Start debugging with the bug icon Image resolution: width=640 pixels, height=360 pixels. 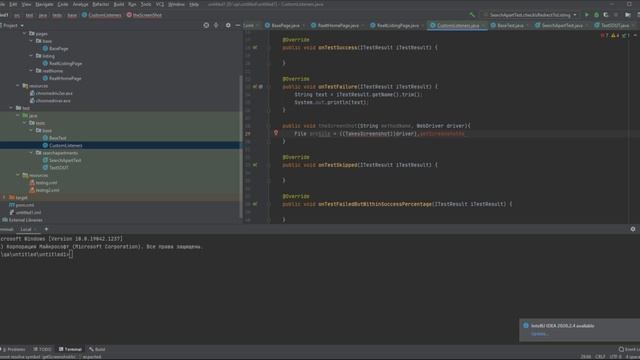coord(596,15)
